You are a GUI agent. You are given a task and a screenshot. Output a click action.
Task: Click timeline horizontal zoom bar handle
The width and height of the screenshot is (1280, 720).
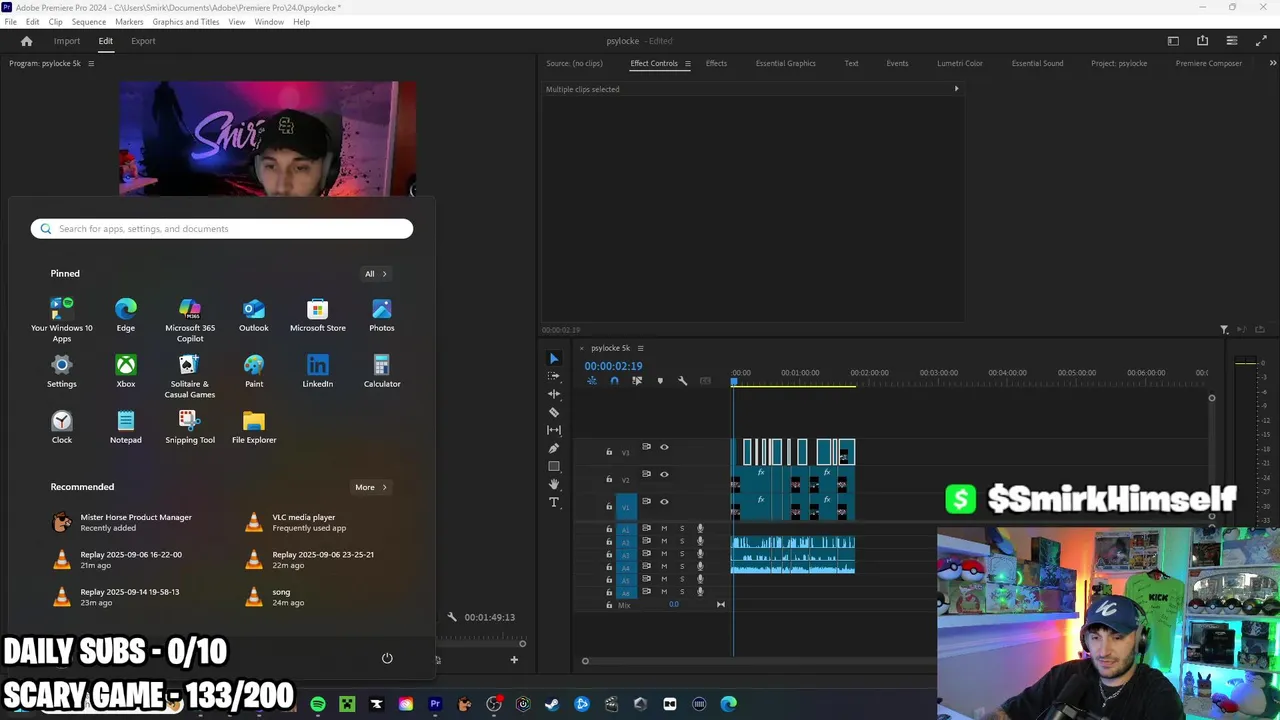pyautogui.click(x=585, y=661)
